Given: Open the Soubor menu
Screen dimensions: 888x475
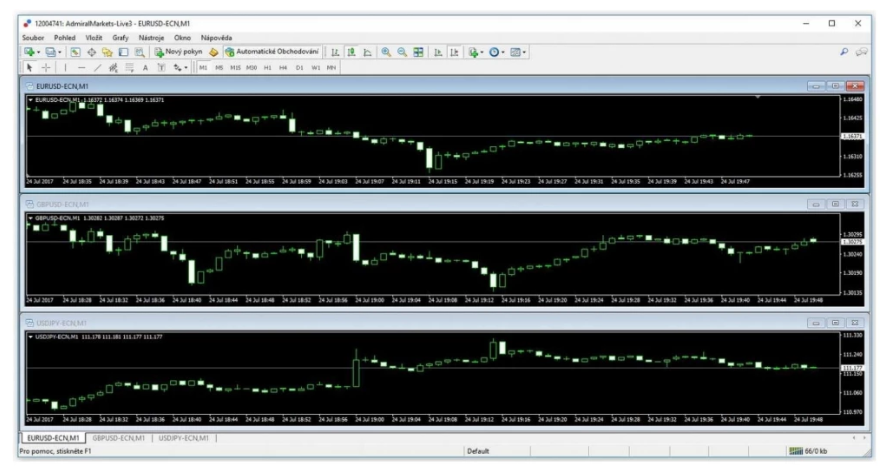Looking at the screenshot, I should [33, 37].
